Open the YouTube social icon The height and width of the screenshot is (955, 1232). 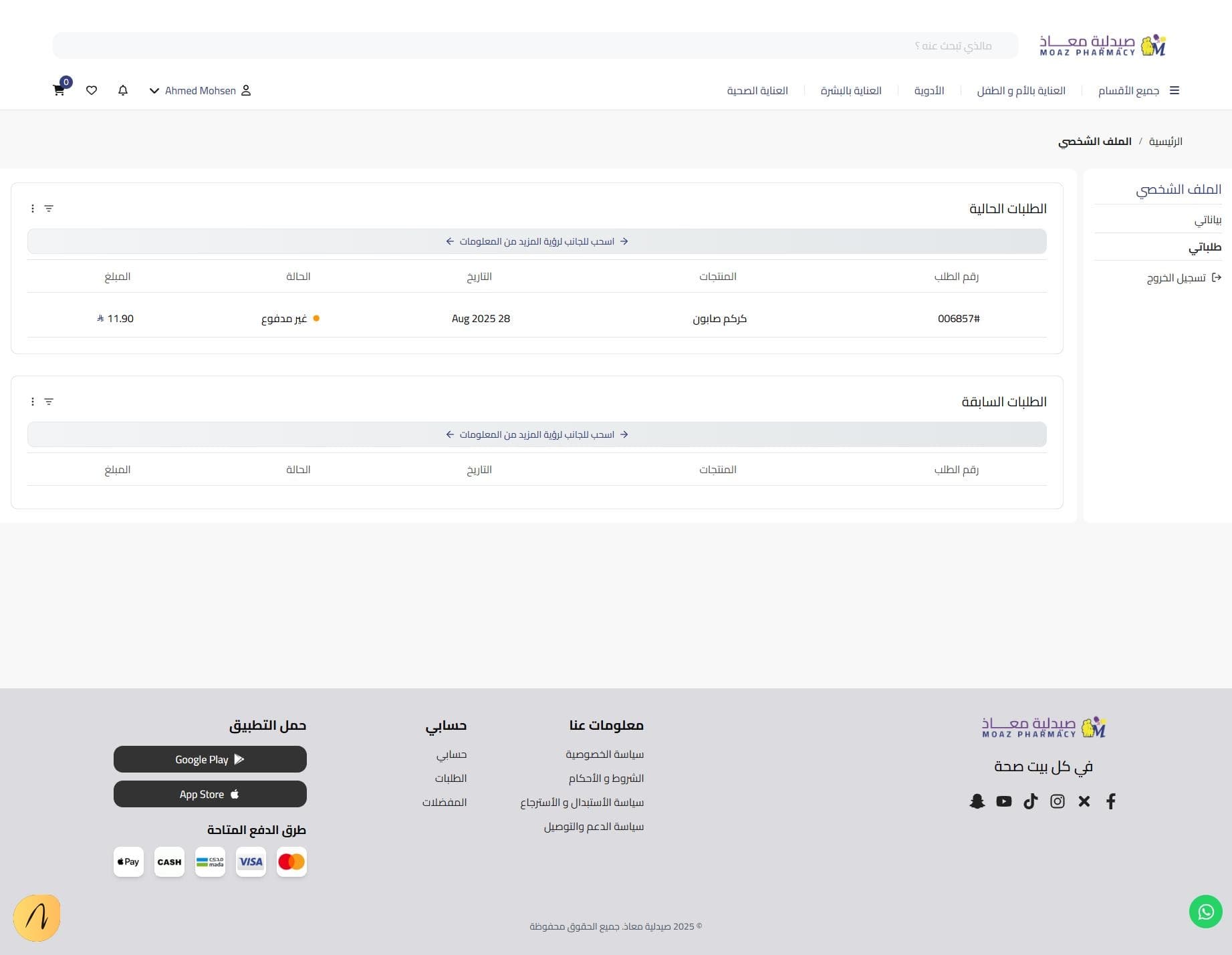point(1003,801)
